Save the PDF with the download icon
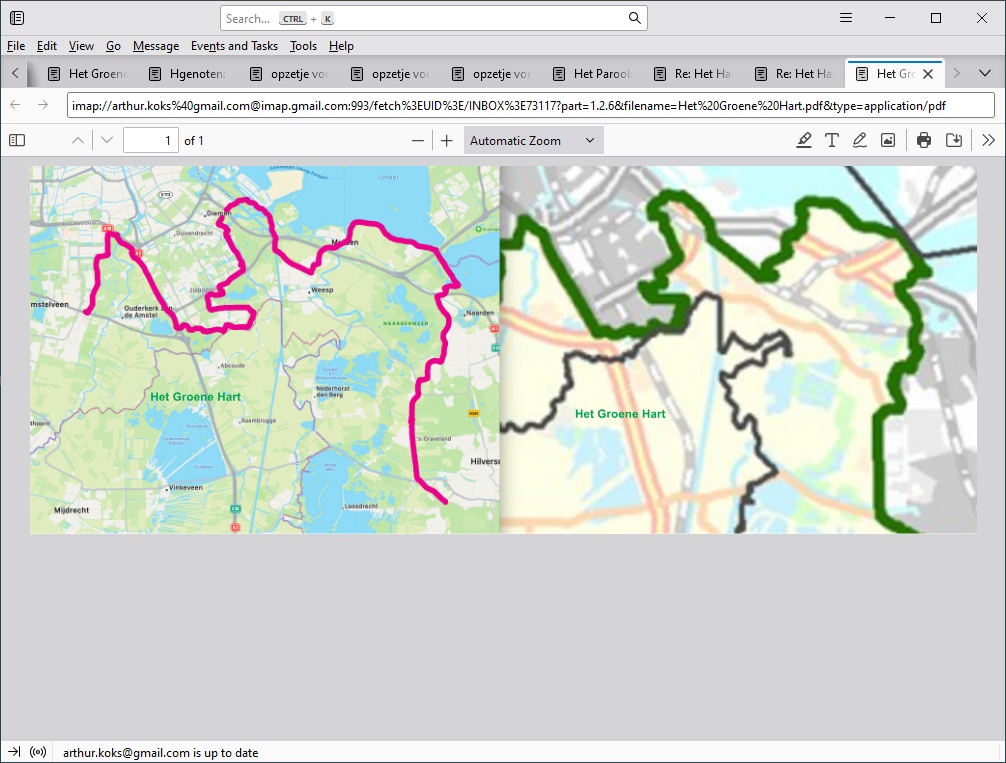1006x763 pixels. [x=954, y=141]
